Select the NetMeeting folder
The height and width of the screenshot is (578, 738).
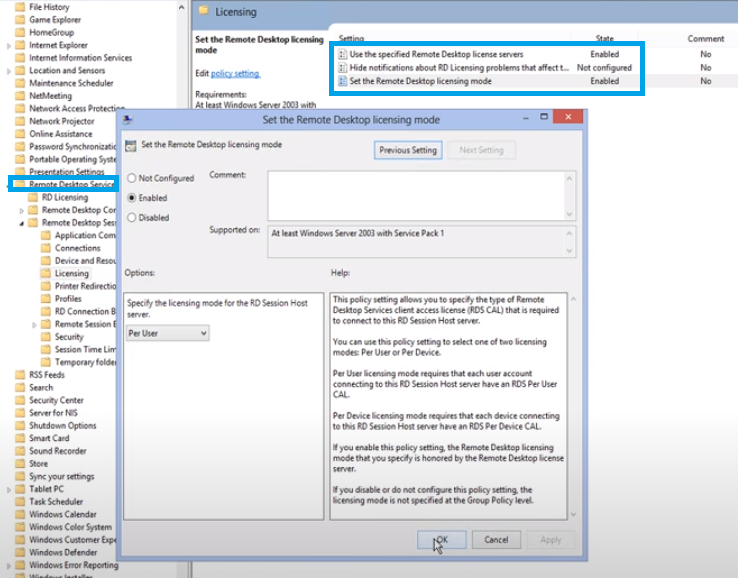pyautogui.click(x=50, y=96)
